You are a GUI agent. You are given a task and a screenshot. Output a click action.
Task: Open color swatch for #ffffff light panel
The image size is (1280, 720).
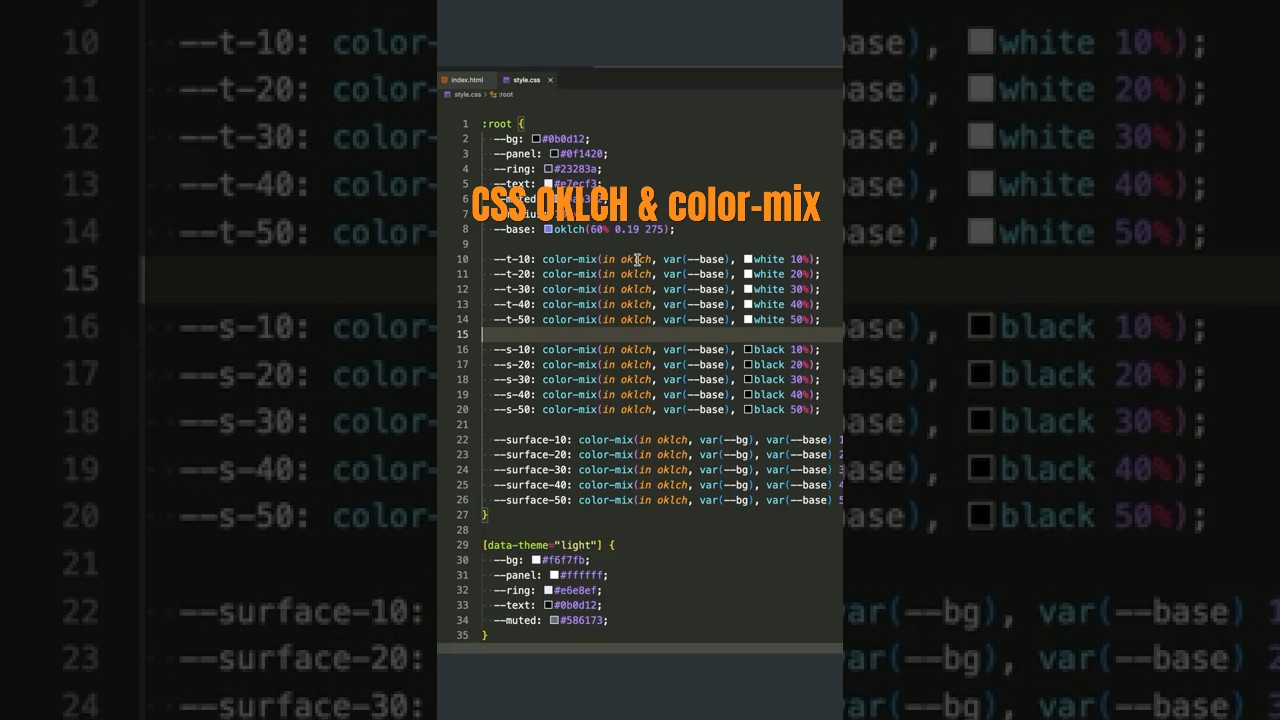coord(554,575)
